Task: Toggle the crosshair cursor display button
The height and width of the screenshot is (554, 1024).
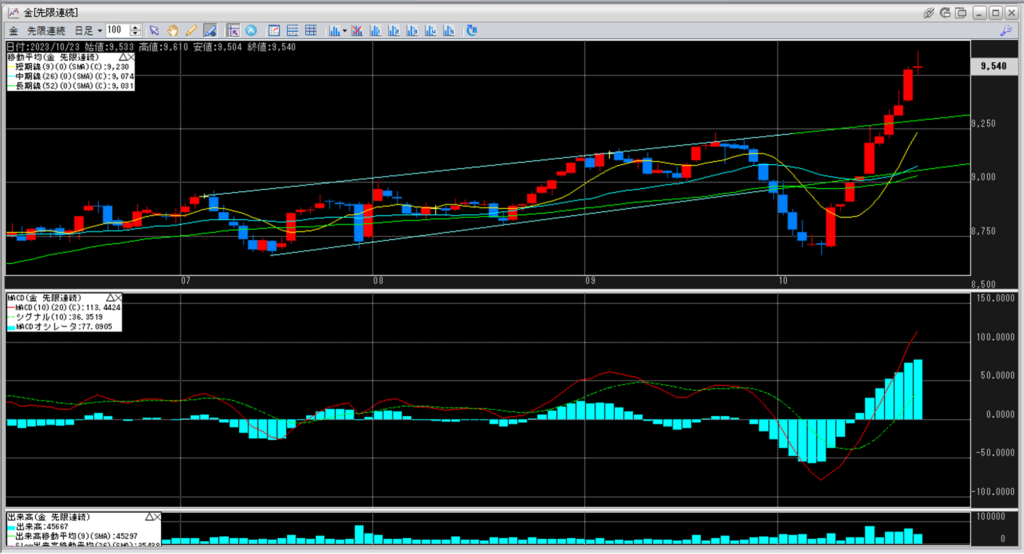Action: tap(233, 30)
